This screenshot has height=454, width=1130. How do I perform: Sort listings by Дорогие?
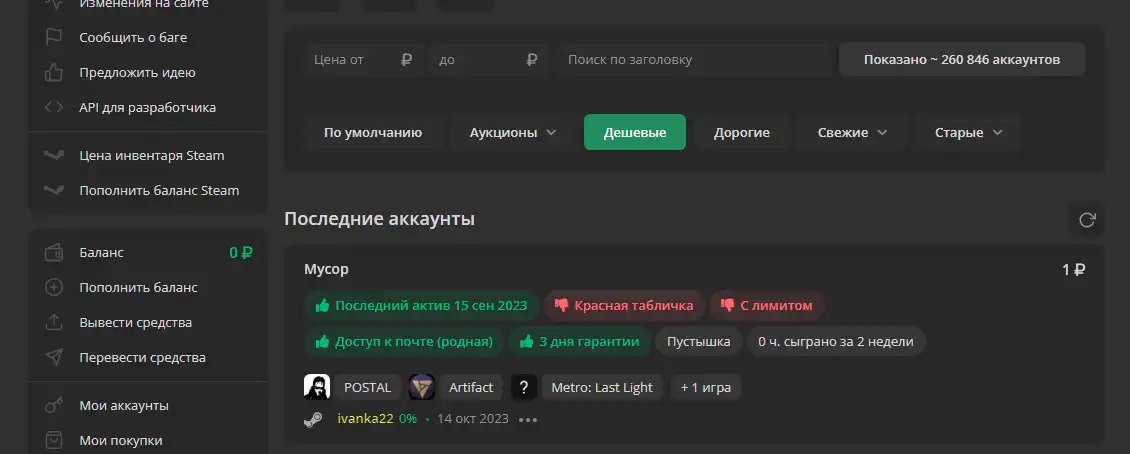coord(741,132)
